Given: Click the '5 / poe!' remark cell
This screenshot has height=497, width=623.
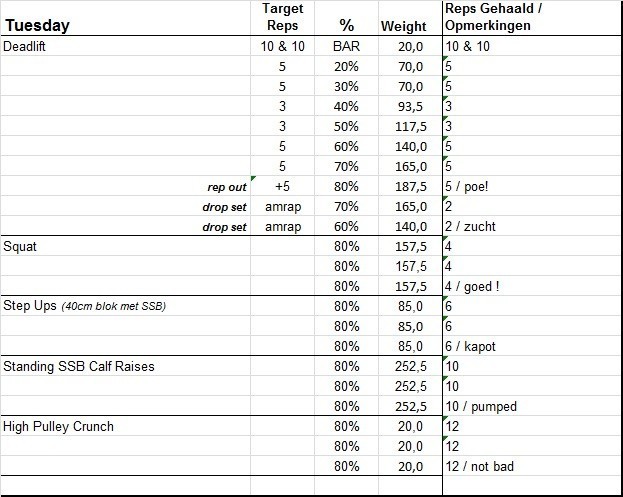Looking at the screenshot, I should click(467, 186).
